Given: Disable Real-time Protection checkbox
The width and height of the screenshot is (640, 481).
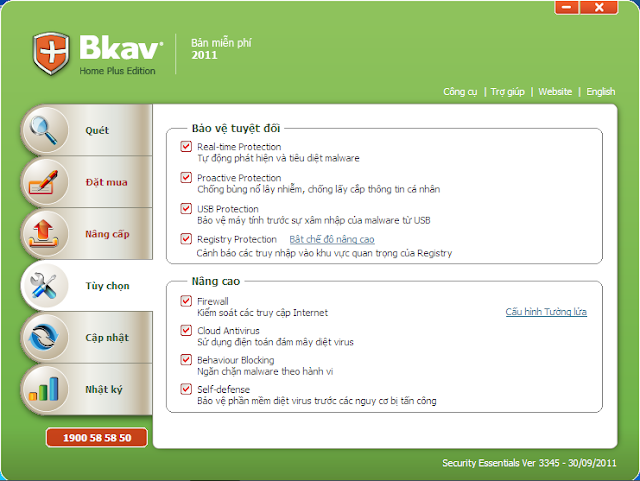Looking at the screenshot, I should (186, 146).
